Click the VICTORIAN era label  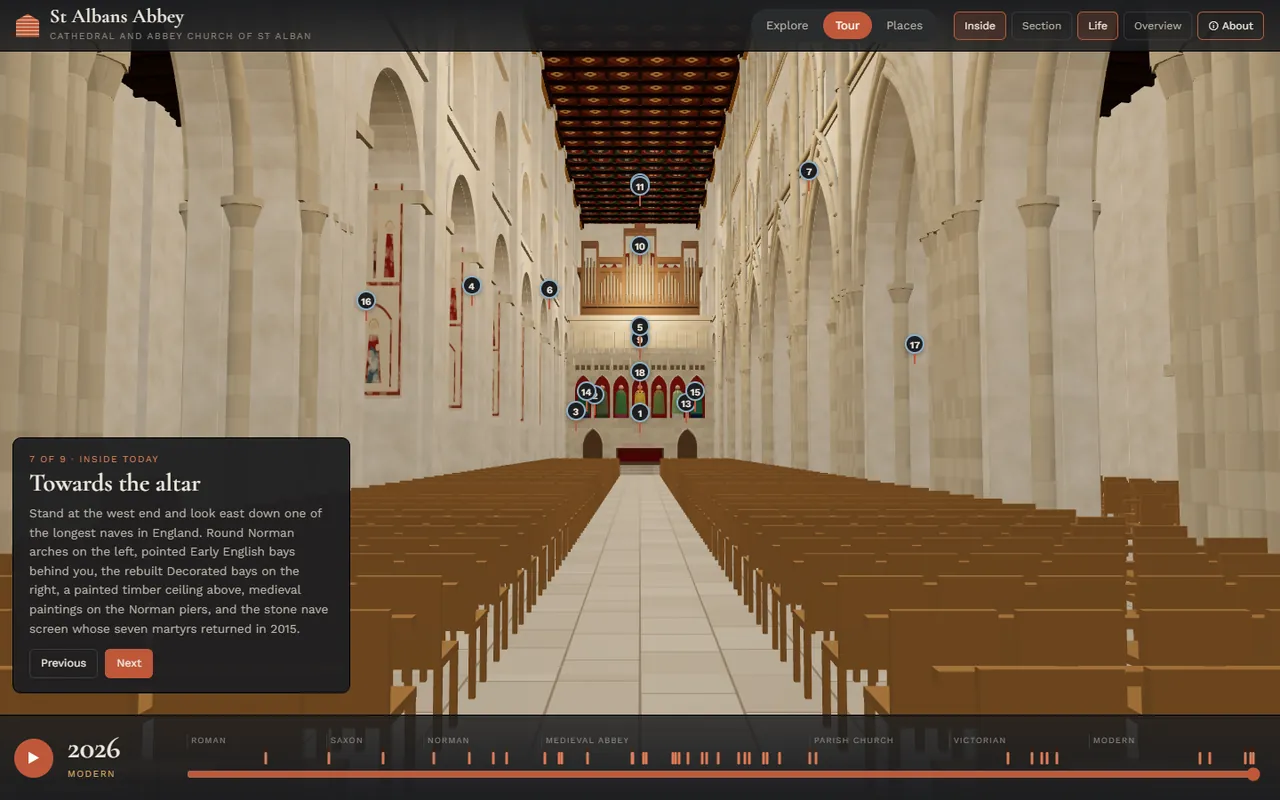coord(980,741)
